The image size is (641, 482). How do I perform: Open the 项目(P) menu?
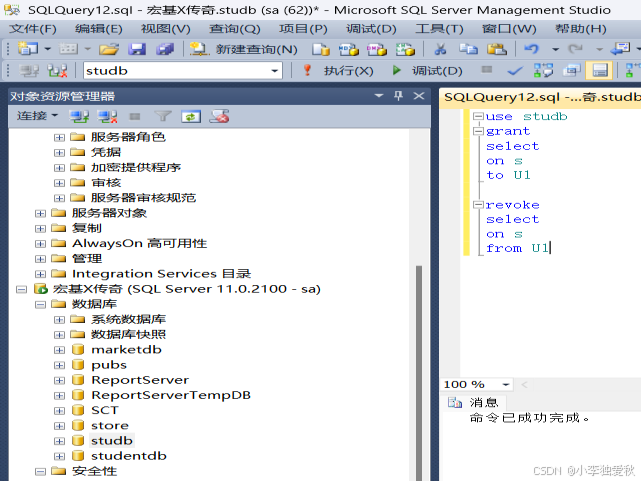tap(303, 29)
